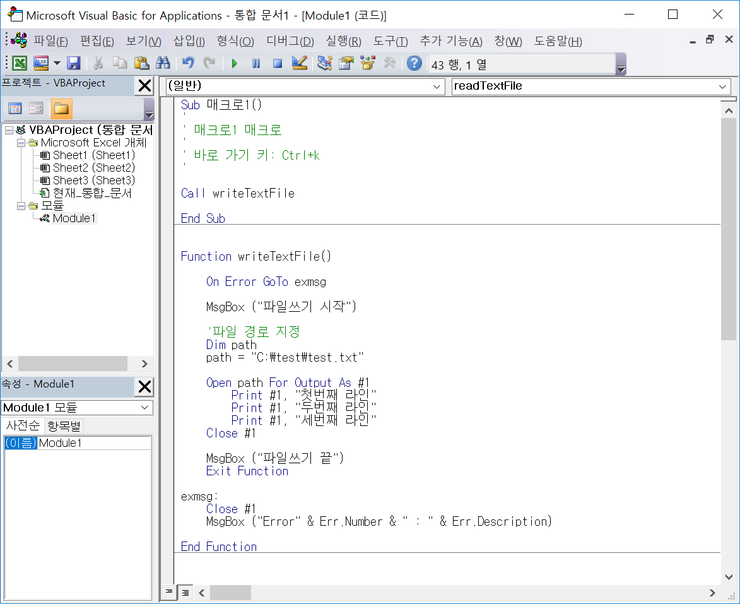Image resolution: width=740 pixels, height=604 pixels.
Task: Click the Break pause icon in toolbar
Action: coord(256,63)
